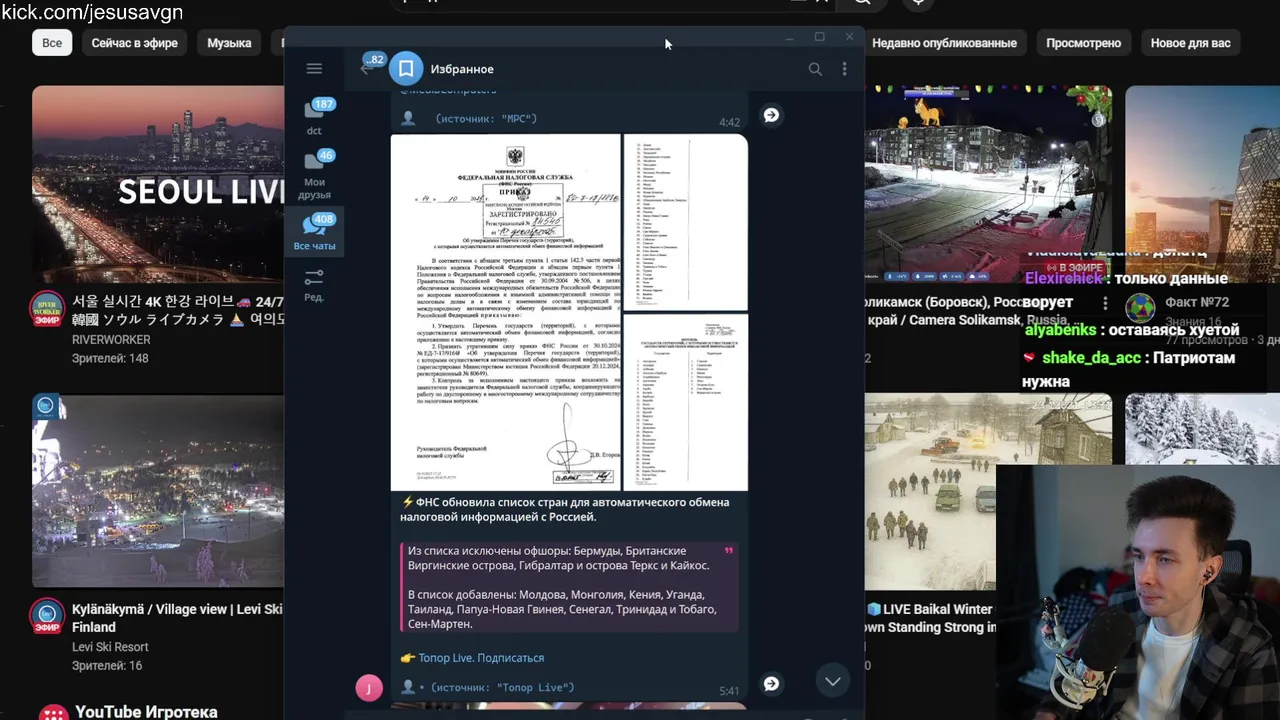The height and width of the screenshot is (720, 1280).
Task: Select the Все filter chip on YouTube
Action: tap(52, 43)
